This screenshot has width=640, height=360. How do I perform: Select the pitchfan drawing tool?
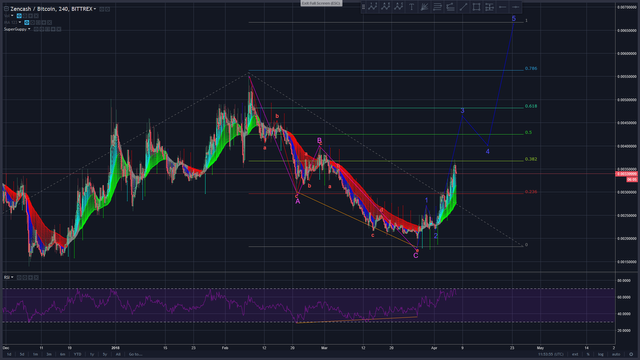[424, 7]
